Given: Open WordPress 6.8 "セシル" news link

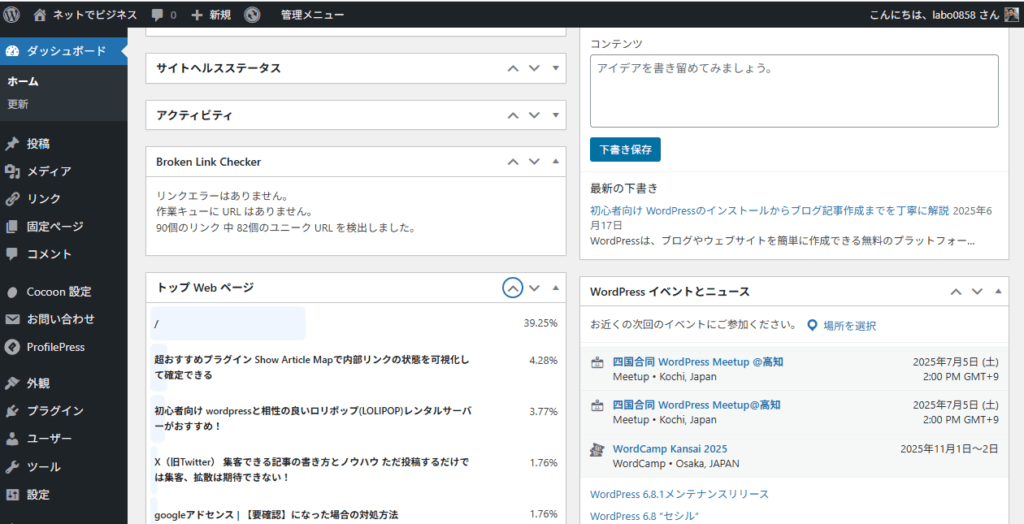Looking at the screenshot, I should click(644, 516).
